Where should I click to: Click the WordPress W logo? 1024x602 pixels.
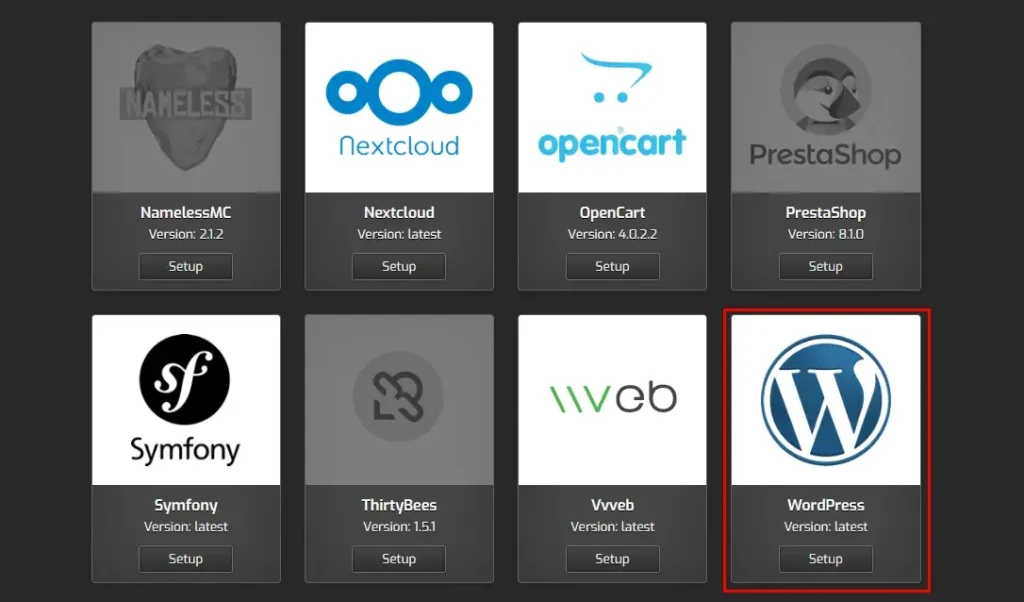tap(825, 400)
